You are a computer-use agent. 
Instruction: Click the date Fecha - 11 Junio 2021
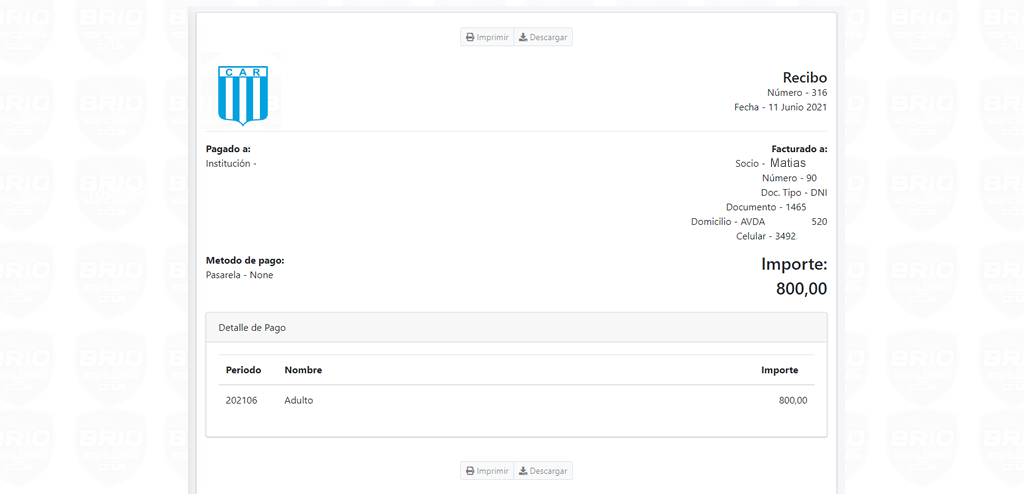tap(780, 107)
